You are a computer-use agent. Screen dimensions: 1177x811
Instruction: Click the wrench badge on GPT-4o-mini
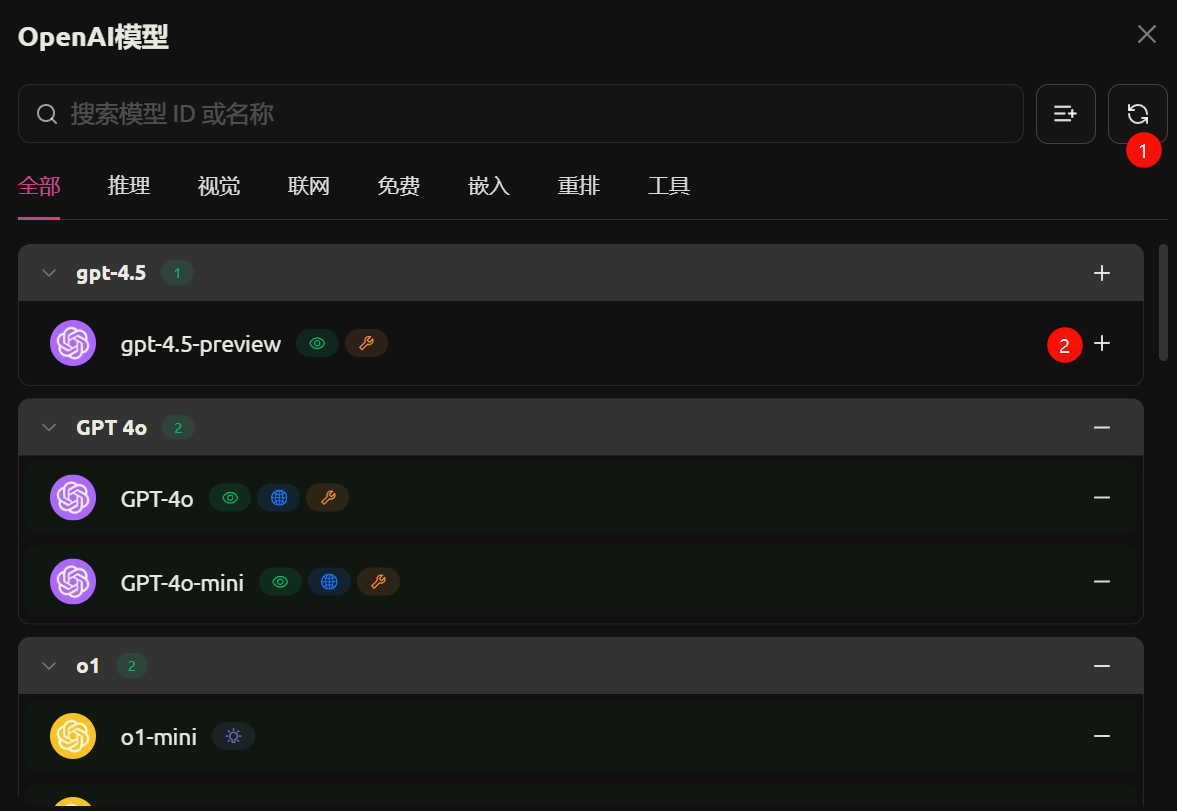point(378,582)
